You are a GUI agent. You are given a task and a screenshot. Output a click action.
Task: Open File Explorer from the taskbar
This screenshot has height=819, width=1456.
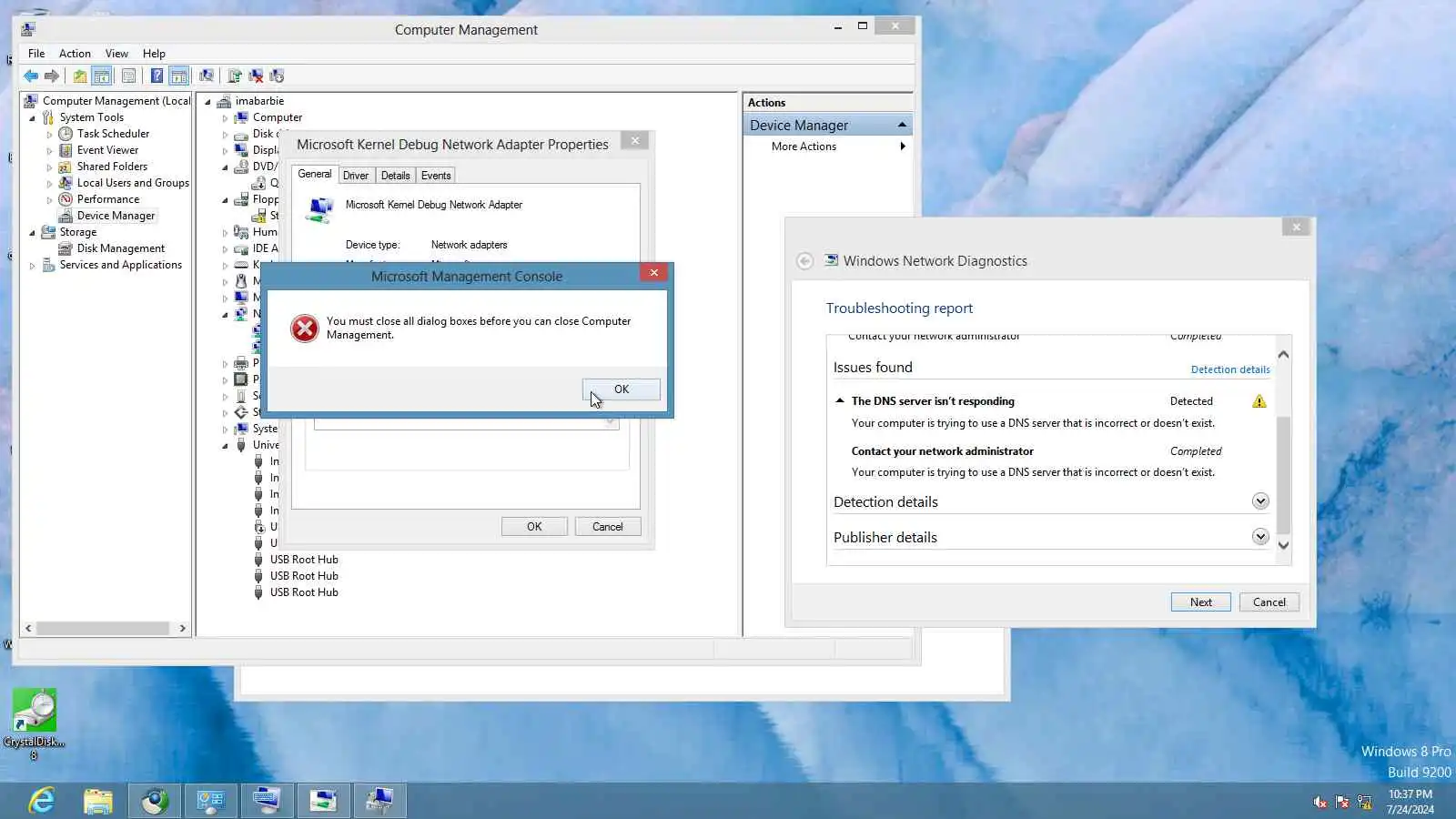tap(98, 801)
